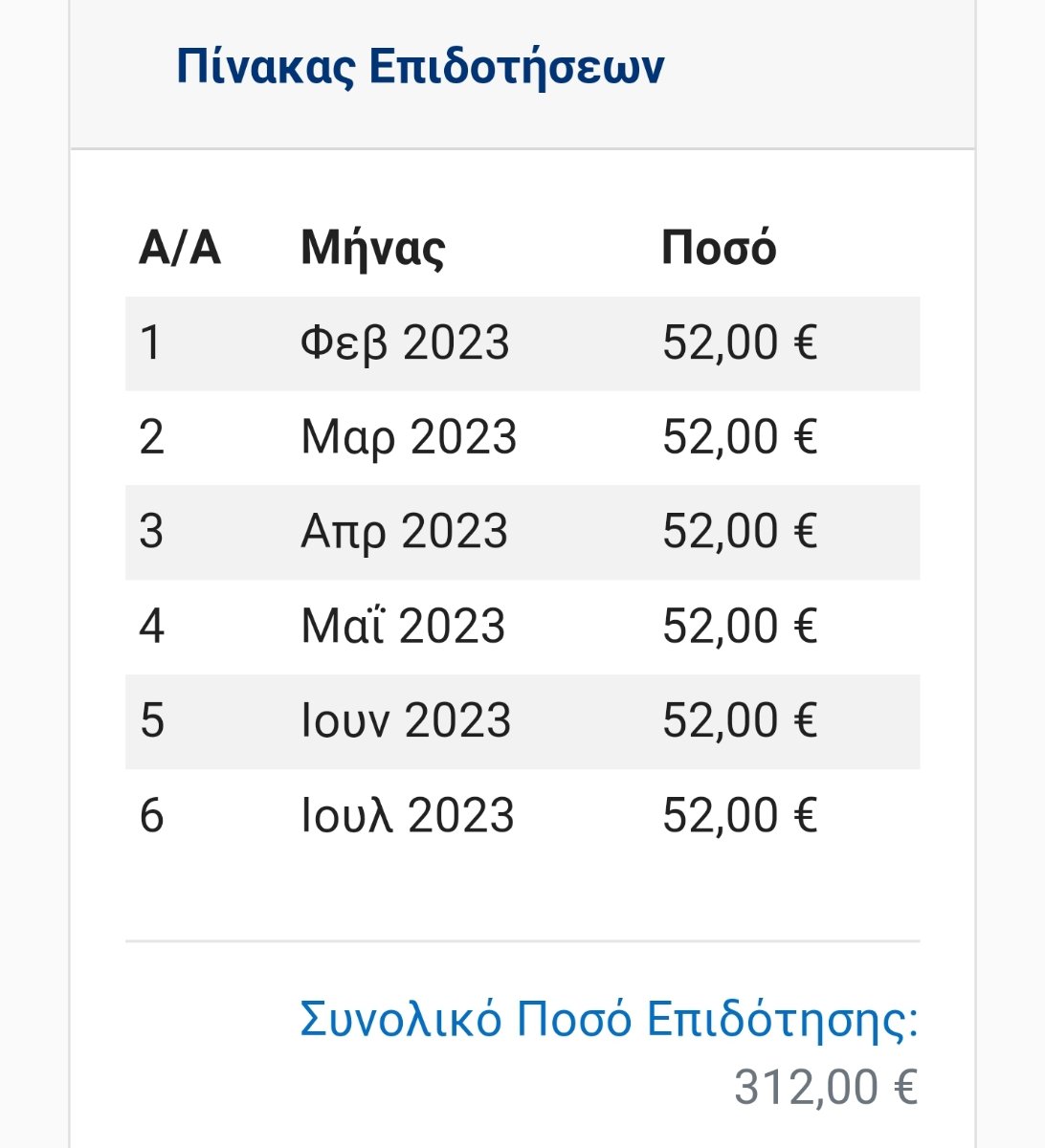Click row number 1 in Α/Α column
The height and width of the screenshot is (1148, 1045).
[x=150, y=343]
